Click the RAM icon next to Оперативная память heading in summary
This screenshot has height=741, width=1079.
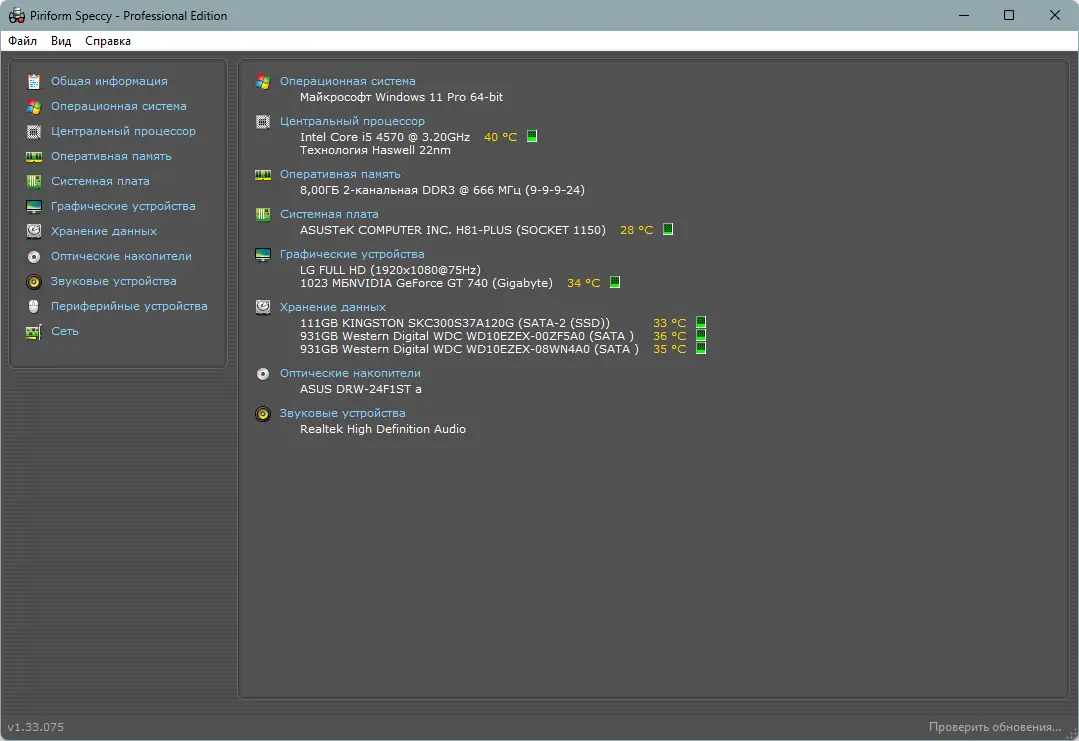pyautogui.click(x=263, y=175)
